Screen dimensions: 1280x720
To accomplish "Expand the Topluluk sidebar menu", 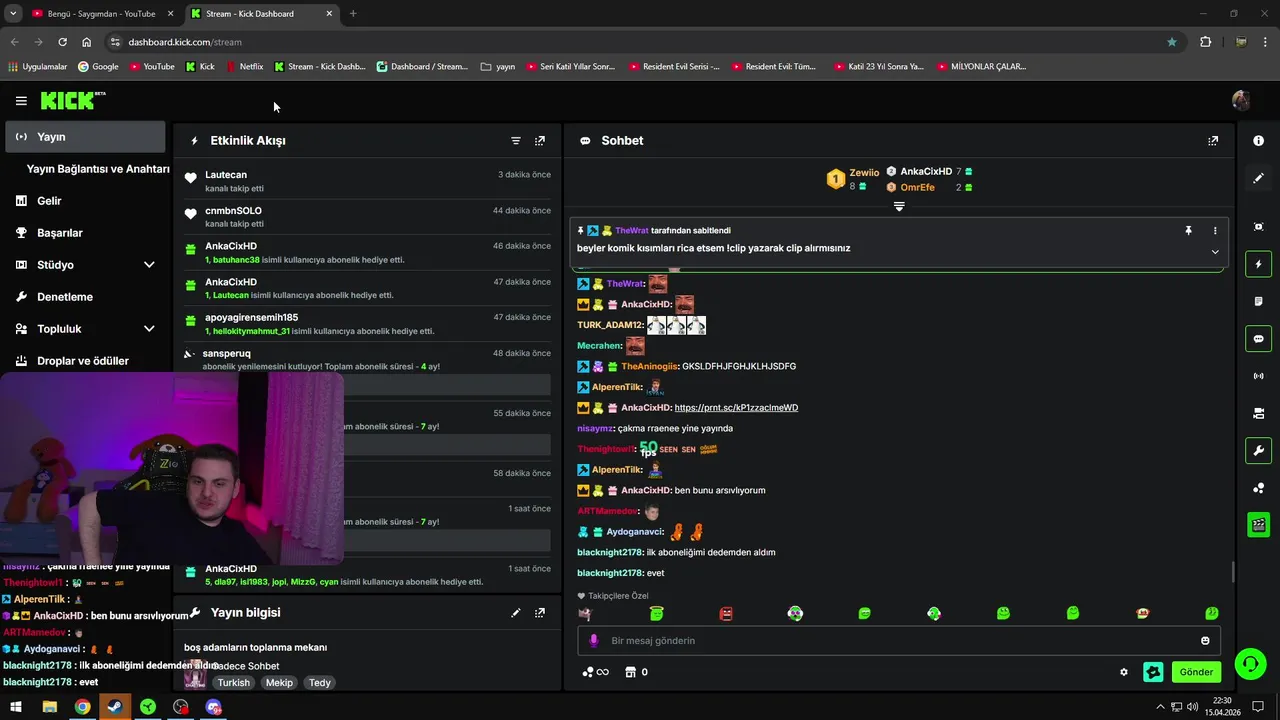I will 149,329.
